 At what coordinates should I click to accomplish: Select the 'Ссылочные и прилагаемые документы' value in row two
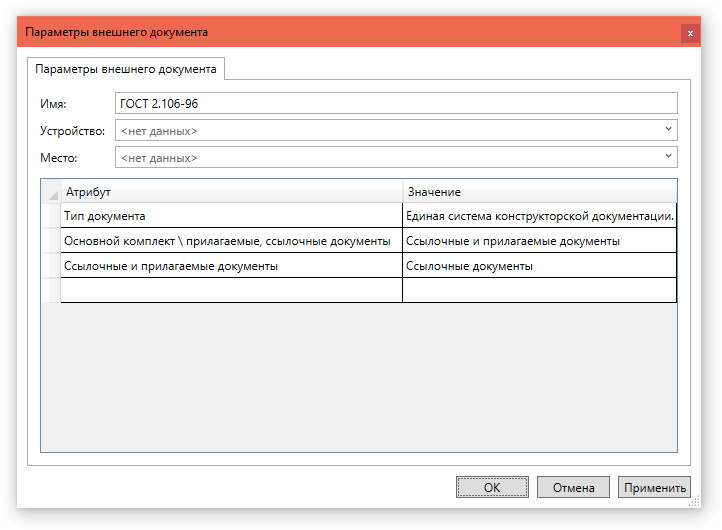pos(539,241)
